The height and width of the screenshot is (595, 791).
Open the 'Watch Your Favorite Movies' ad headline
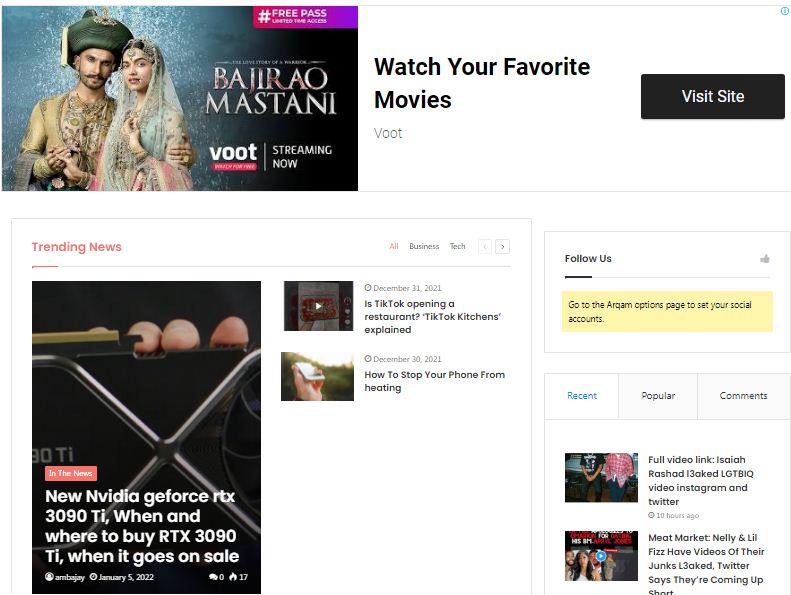point(482,83)
